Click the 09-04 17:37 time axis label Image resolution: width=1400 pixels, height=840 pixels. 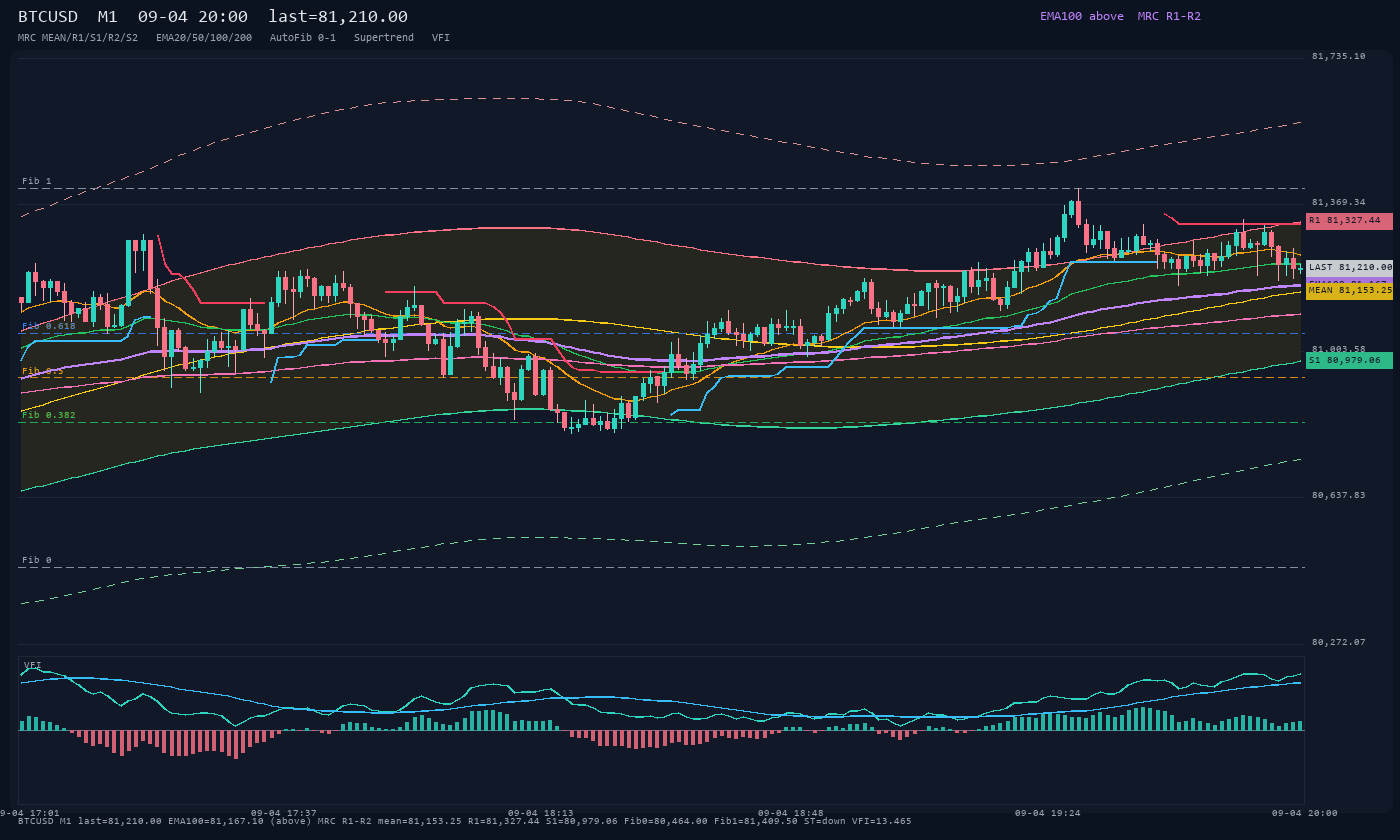click(284, 813)
